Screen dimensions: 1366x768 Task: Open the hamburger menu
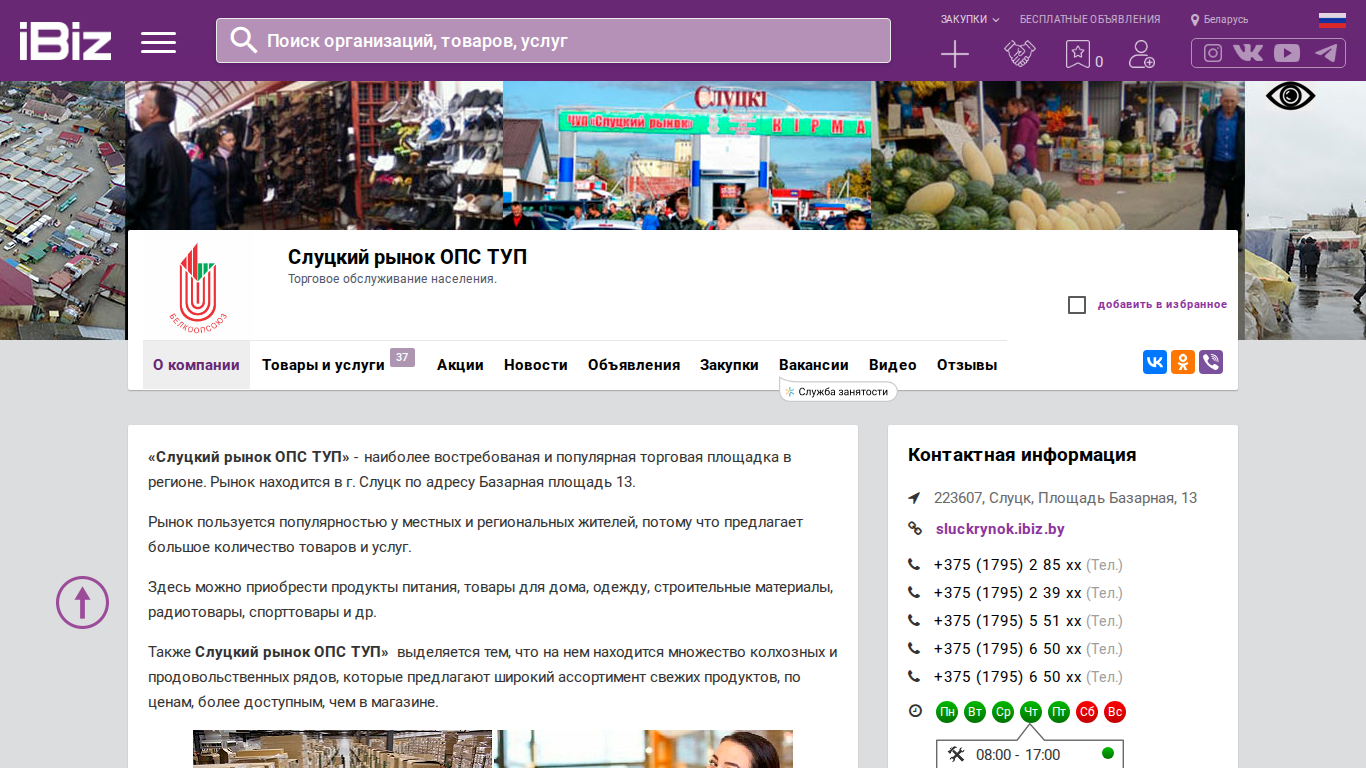(x=158, y=42)
